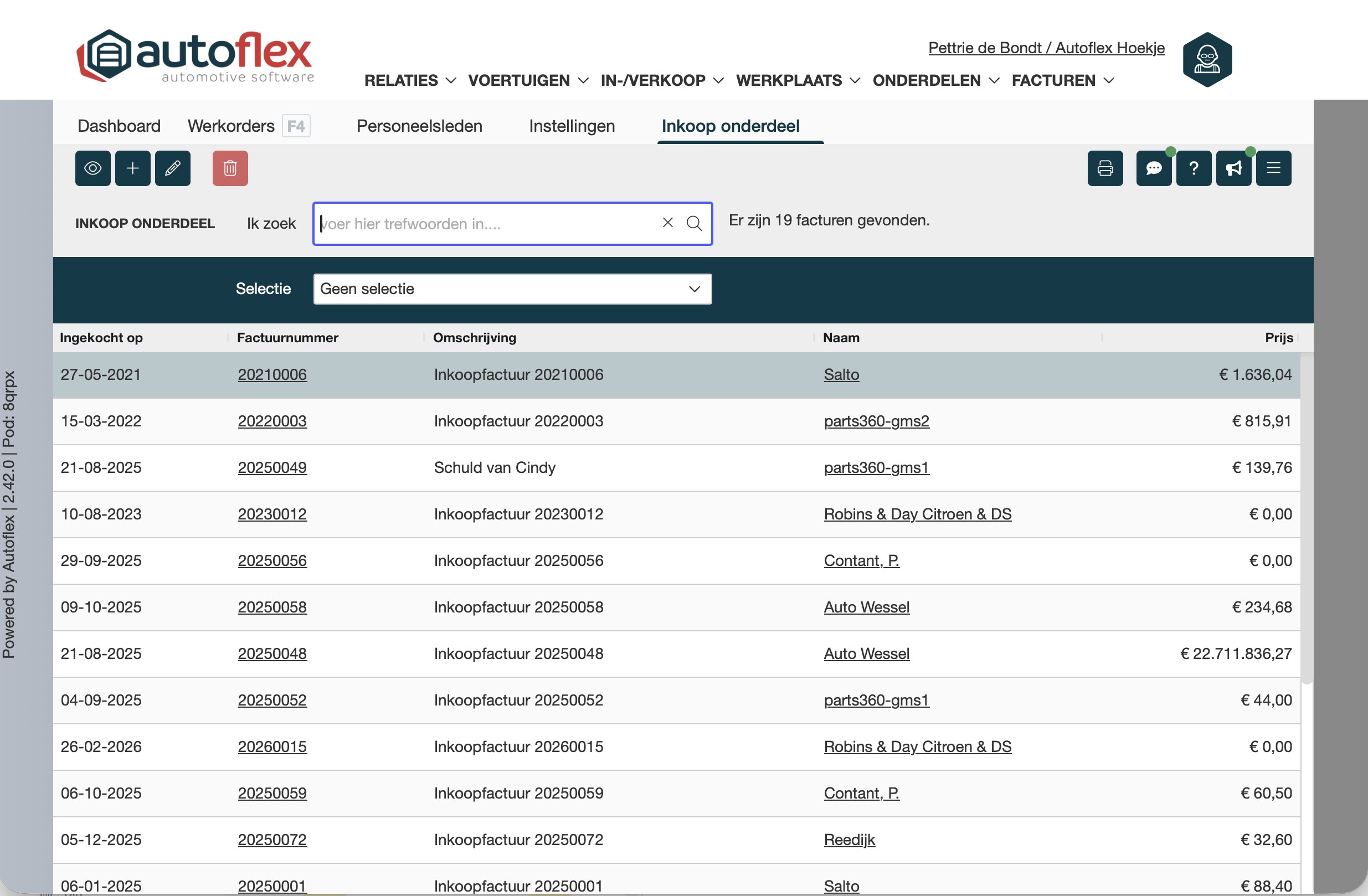The image size is (1368, 896).
Task: Switch to the Personeelsleden tab
Action: (420, 126)
